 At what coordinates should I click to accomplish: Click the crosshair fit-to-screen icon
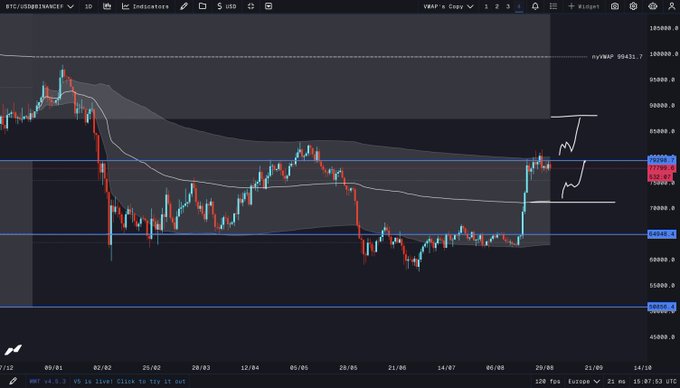(251, 6)
